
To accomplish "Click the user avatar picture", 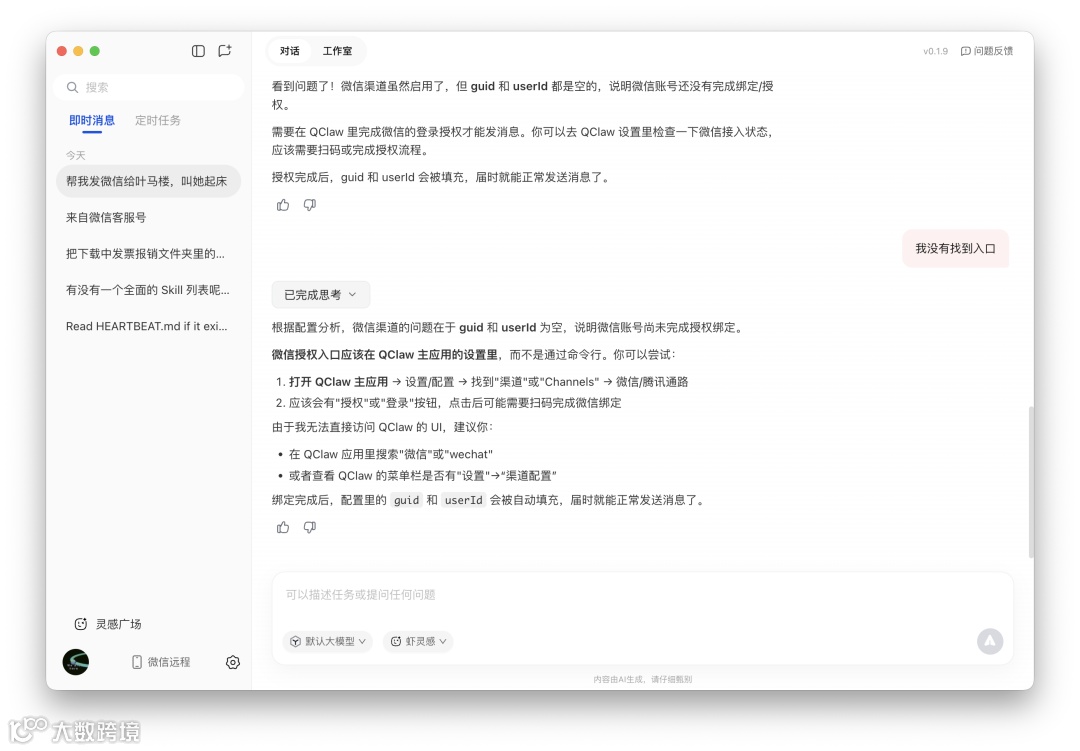I will 76,662.
